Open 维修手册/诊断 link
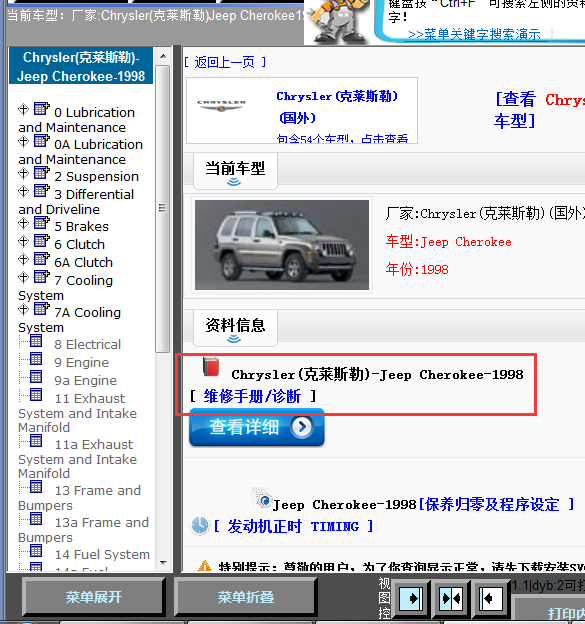 click(252, 396)
